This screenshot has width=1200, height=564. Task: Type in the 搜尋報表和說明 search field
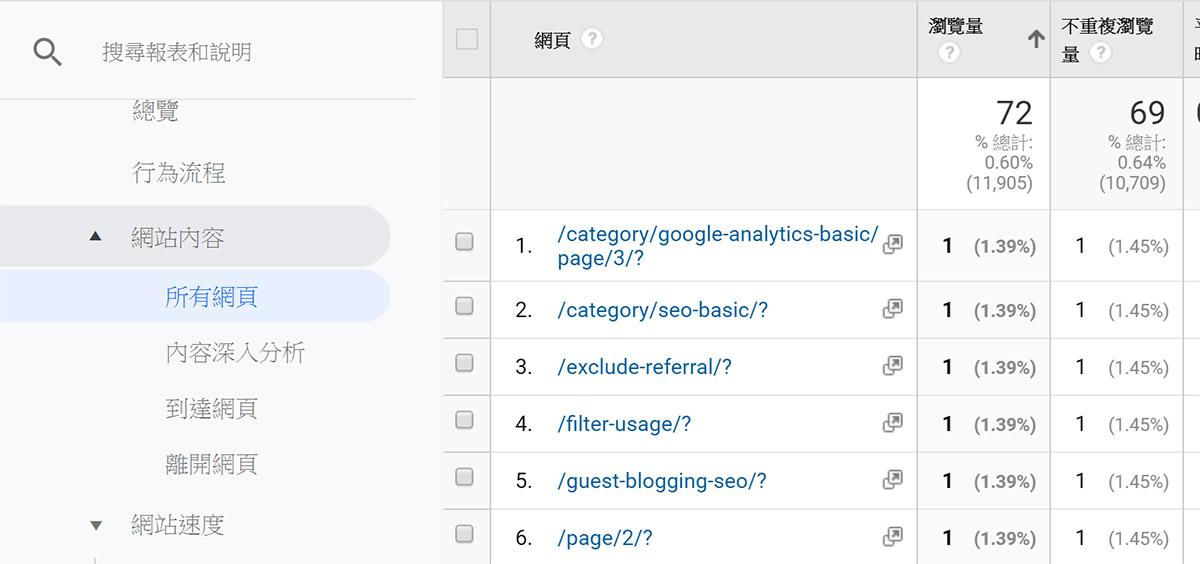coord(240,52)
